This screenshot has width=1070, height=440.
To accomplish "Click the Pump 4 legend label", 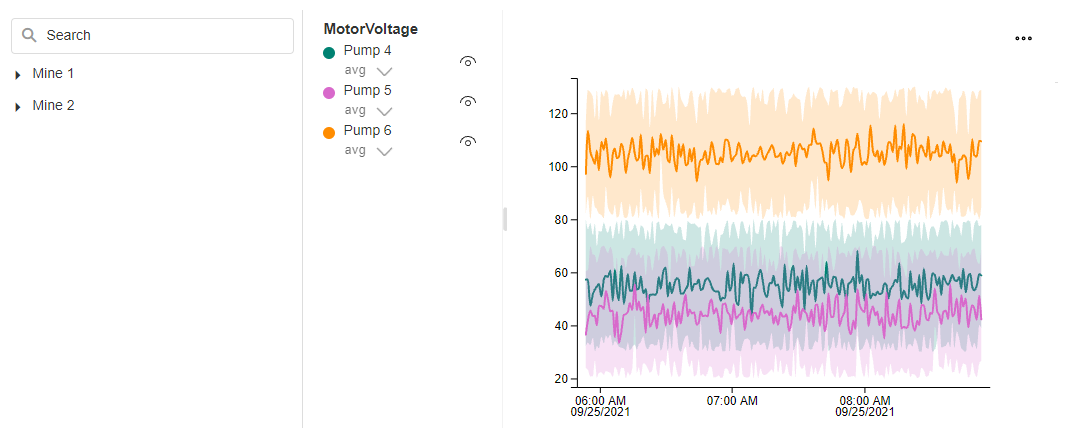I will point(367,50).
